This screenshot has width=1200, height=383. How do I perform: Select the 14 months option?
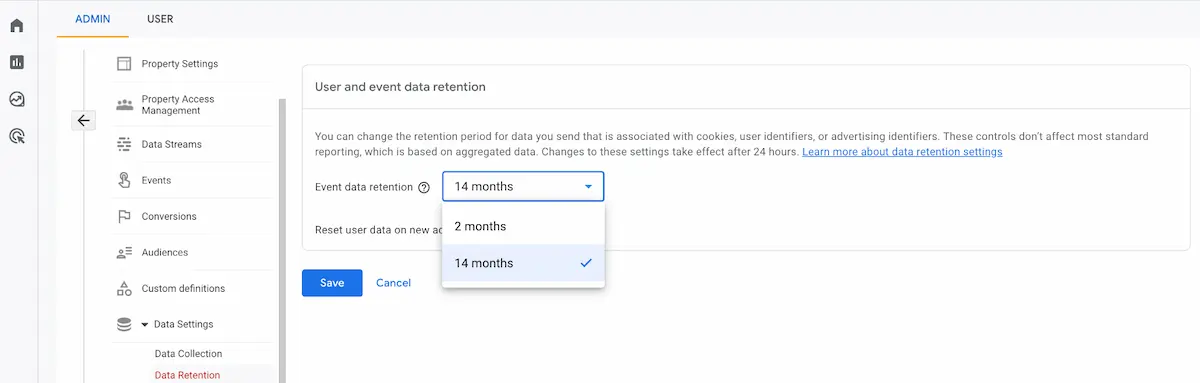point(523,263)
